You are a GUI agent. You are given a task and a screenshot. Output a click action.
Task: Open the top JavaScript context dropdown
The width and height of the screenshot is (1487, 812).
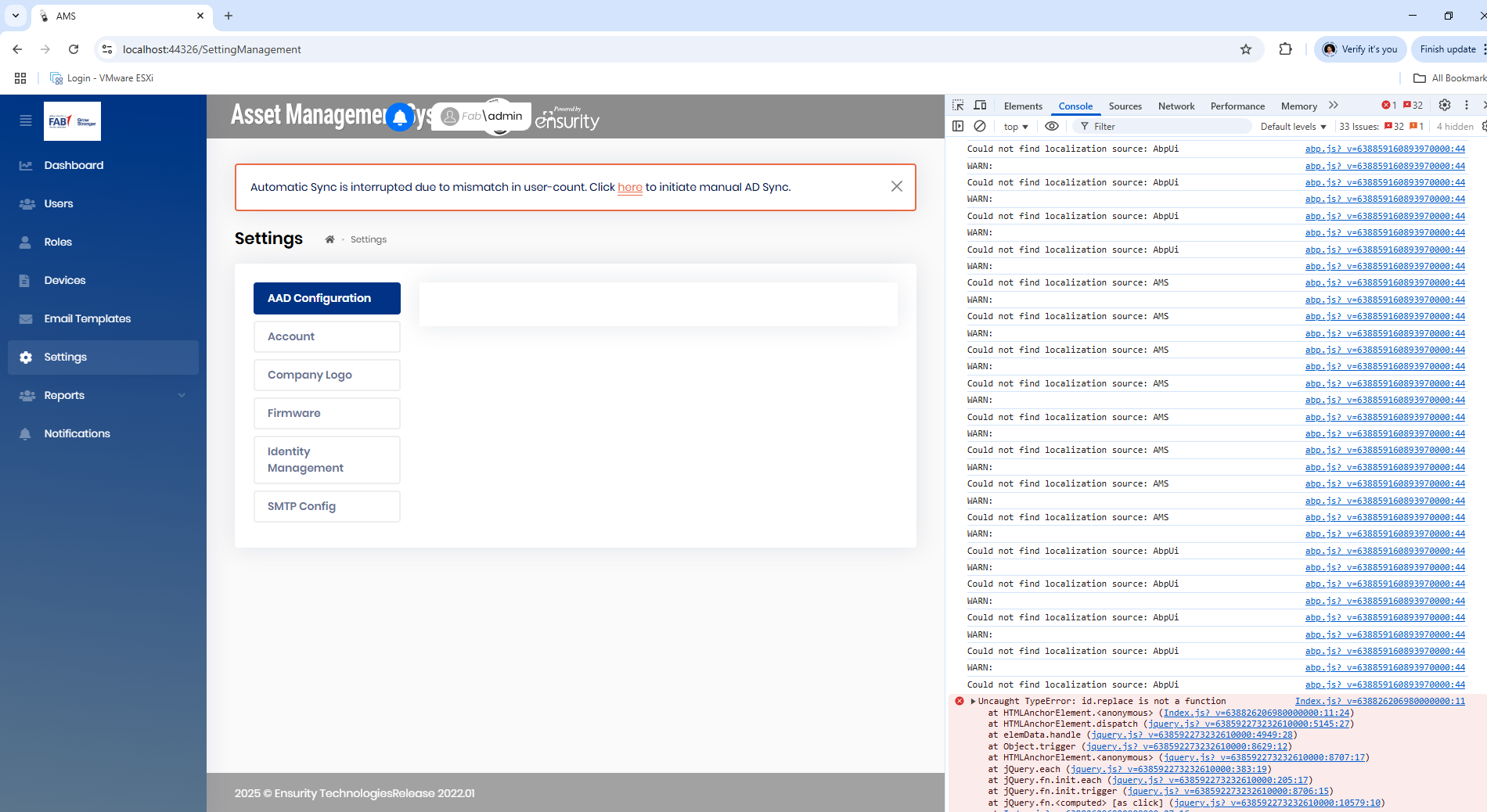pos(1015,127)
